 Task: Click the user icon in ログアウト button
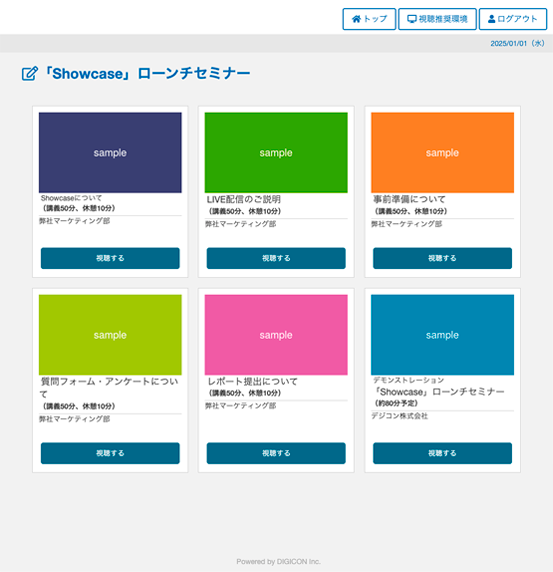point(491,19)
